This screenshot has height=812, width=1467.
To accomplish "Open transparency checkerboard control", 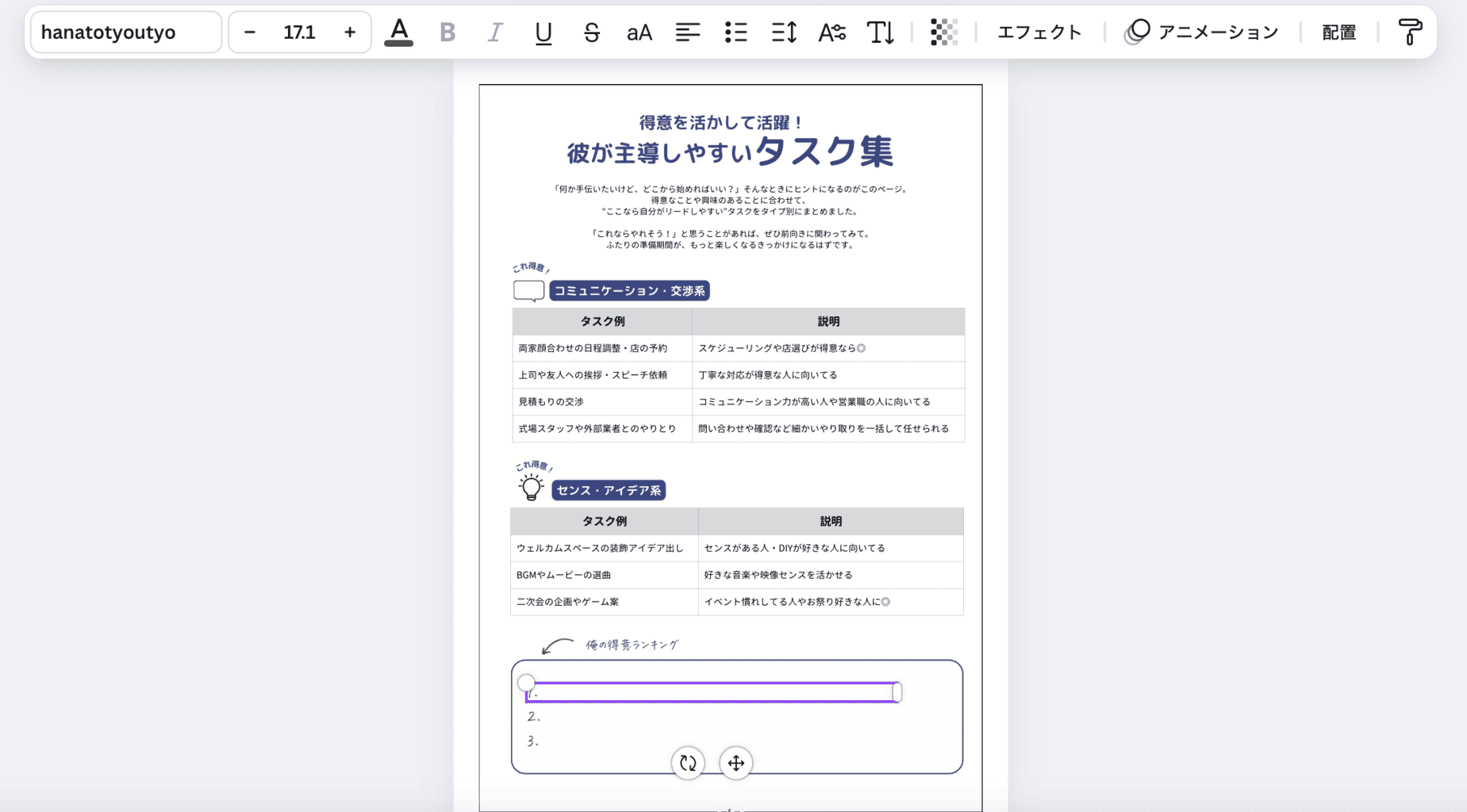I will (x=943, y=33).
